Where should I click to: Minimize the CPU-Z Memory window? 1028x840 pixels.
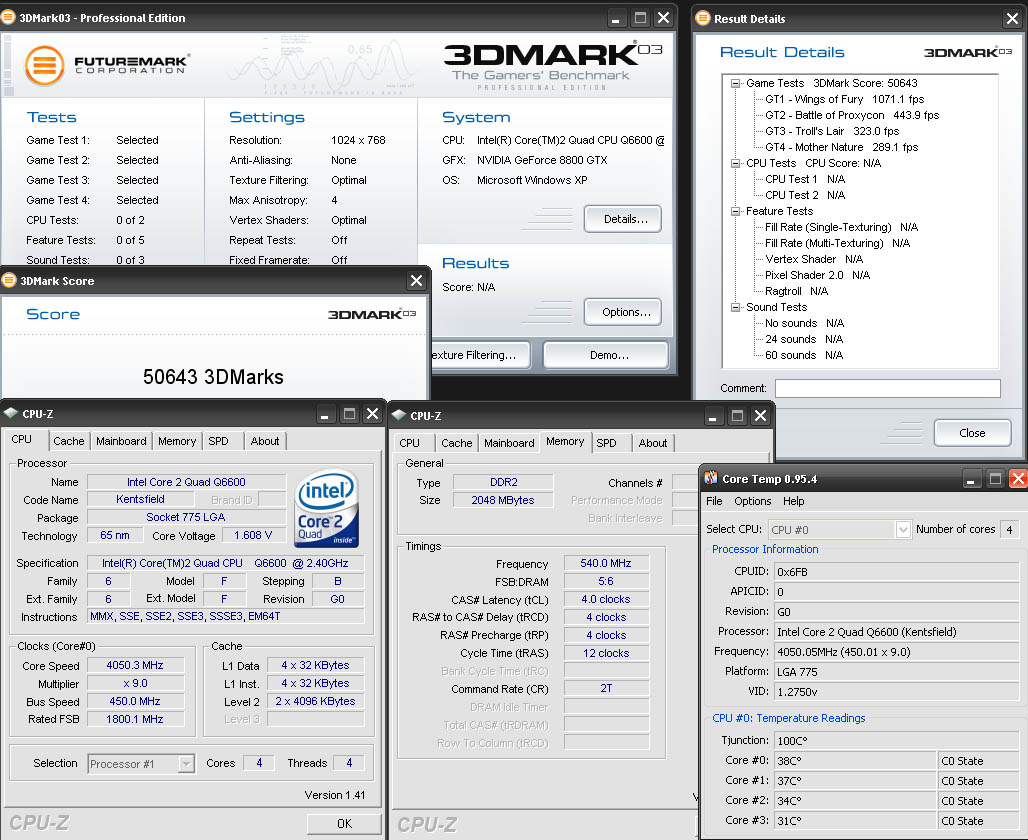[x=713, y=416]
